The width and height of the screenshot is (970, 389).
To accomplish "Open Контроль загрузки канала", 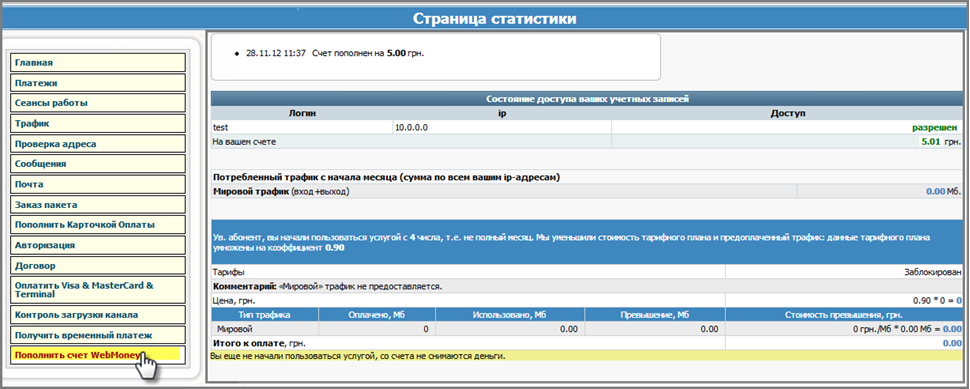I will tap(98, 314).
